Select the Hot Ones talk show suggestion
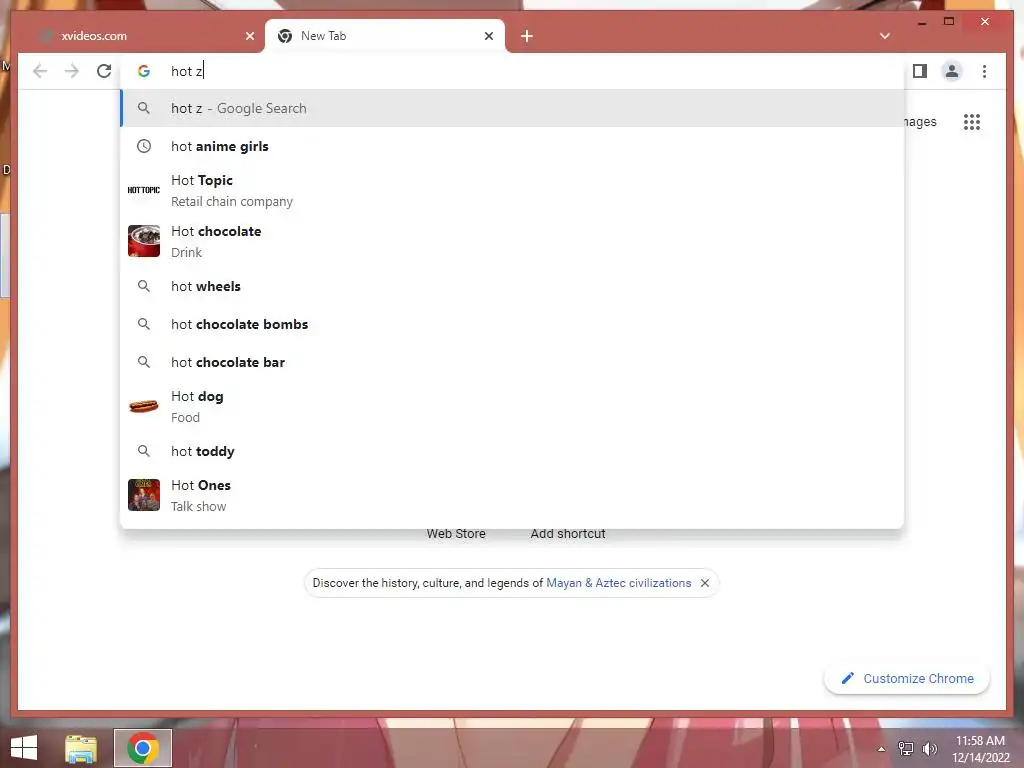Viewport: 1024px width, 768px height. click(x=512, y=496)
